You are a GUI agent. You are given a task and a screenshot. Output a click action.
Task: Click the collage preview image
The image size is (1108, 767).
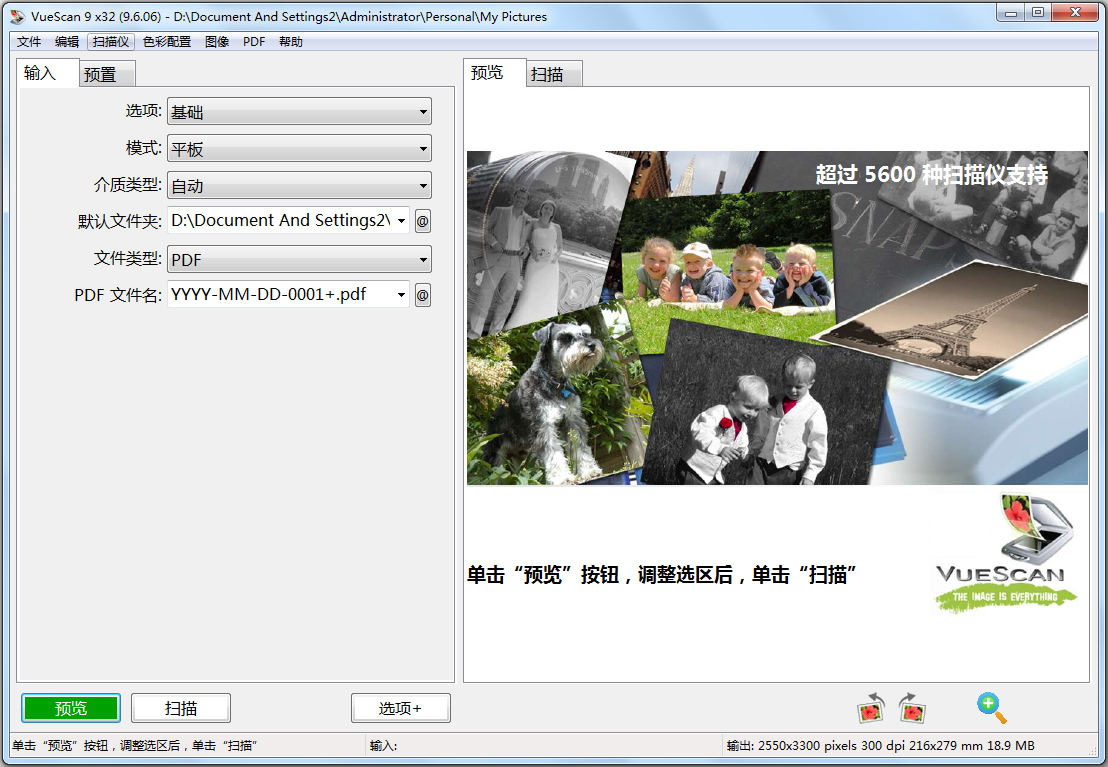pos(777,317)
